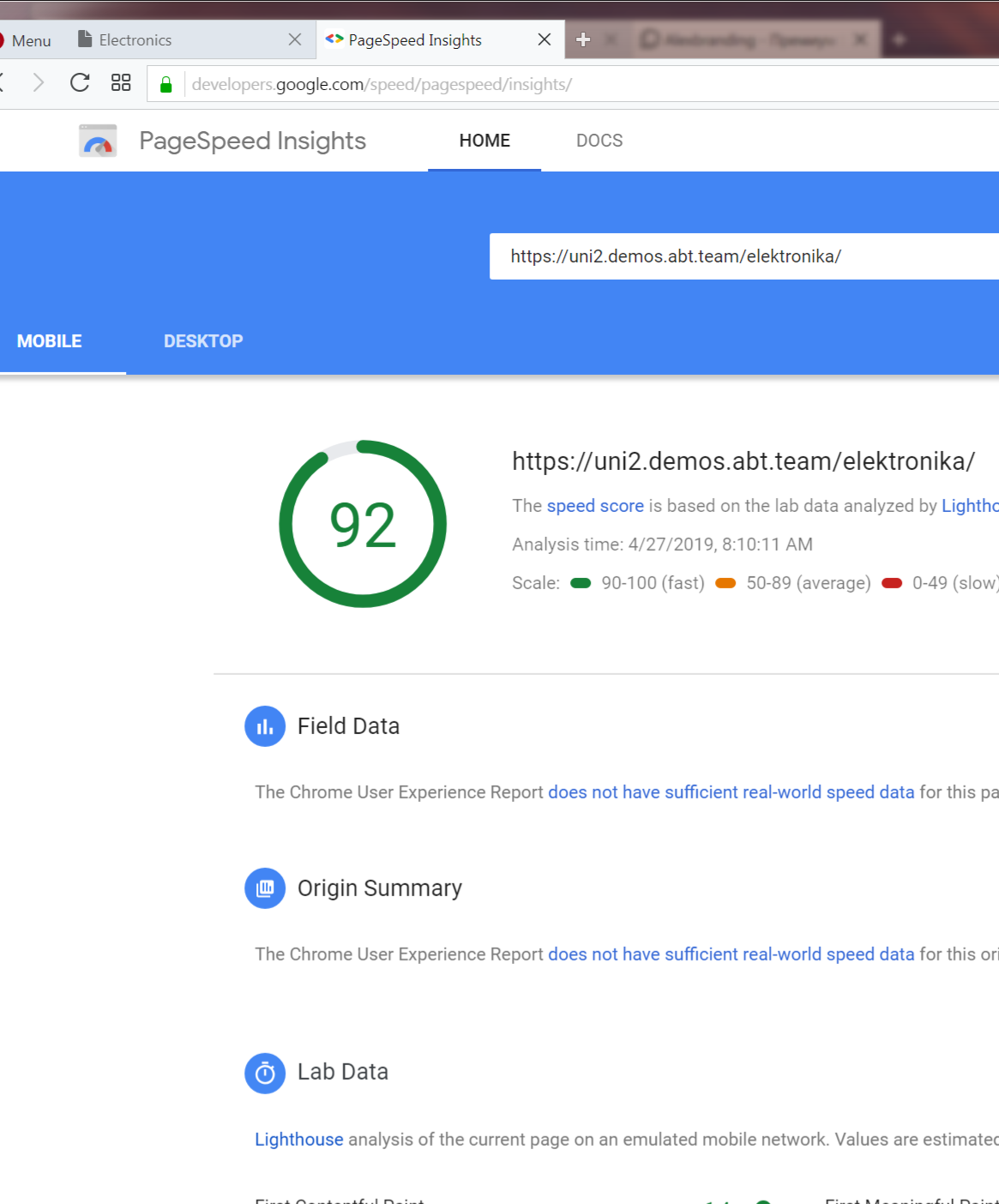The width and height of the screenshot is (999, 1204).
Task: Click the Origin Summary icon
Action: (x=265, y=888)
